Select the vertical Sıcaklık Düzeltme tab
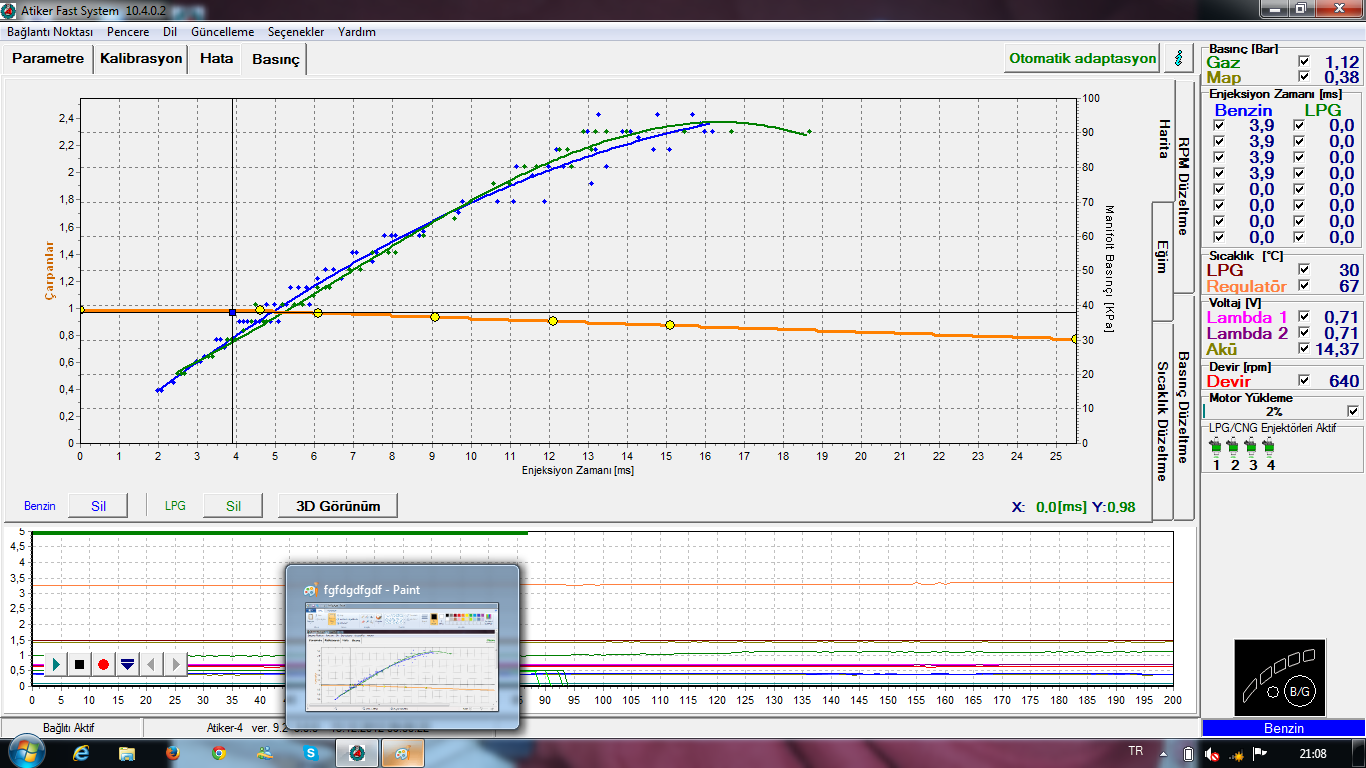This screenshot has height=768, width=1366. pos(1163,421)
